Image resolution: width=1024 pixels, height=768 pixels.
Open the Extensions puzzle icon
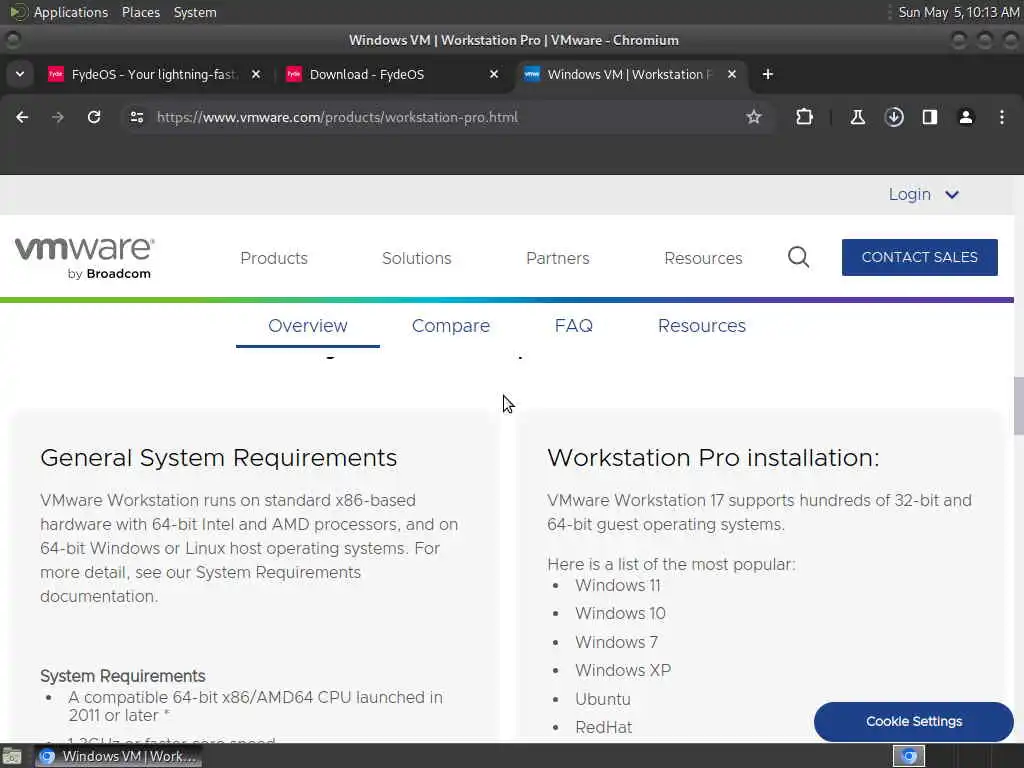click(x=804, y=117)
